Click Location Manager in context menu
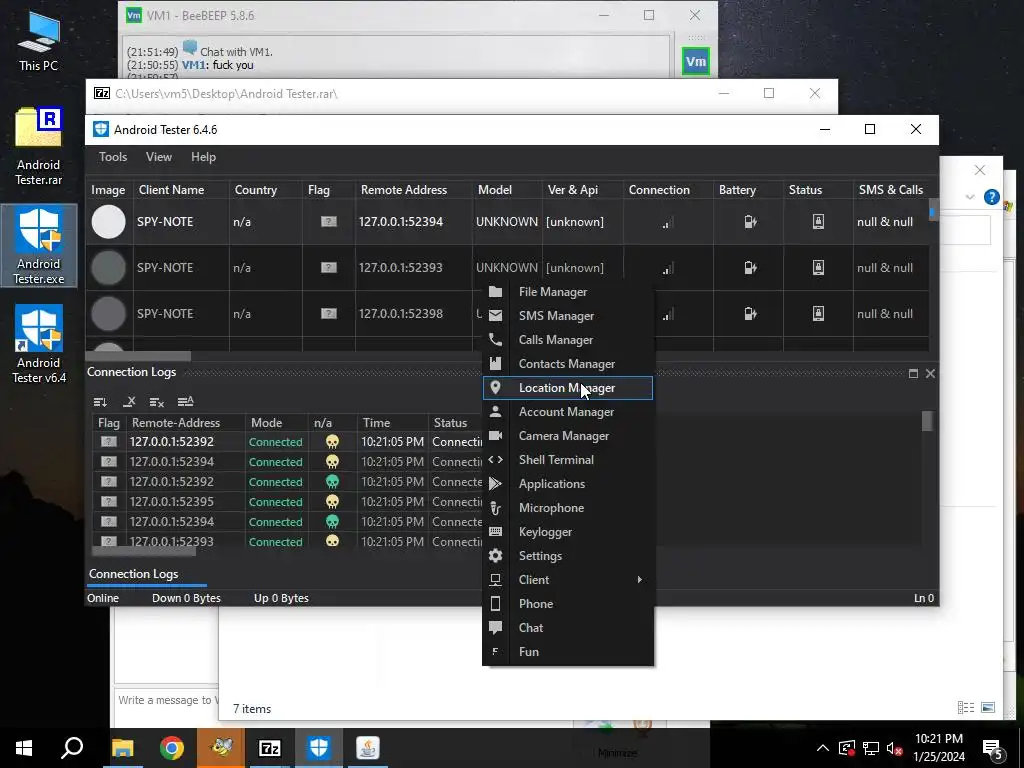1024x768 pixels. 568,388
